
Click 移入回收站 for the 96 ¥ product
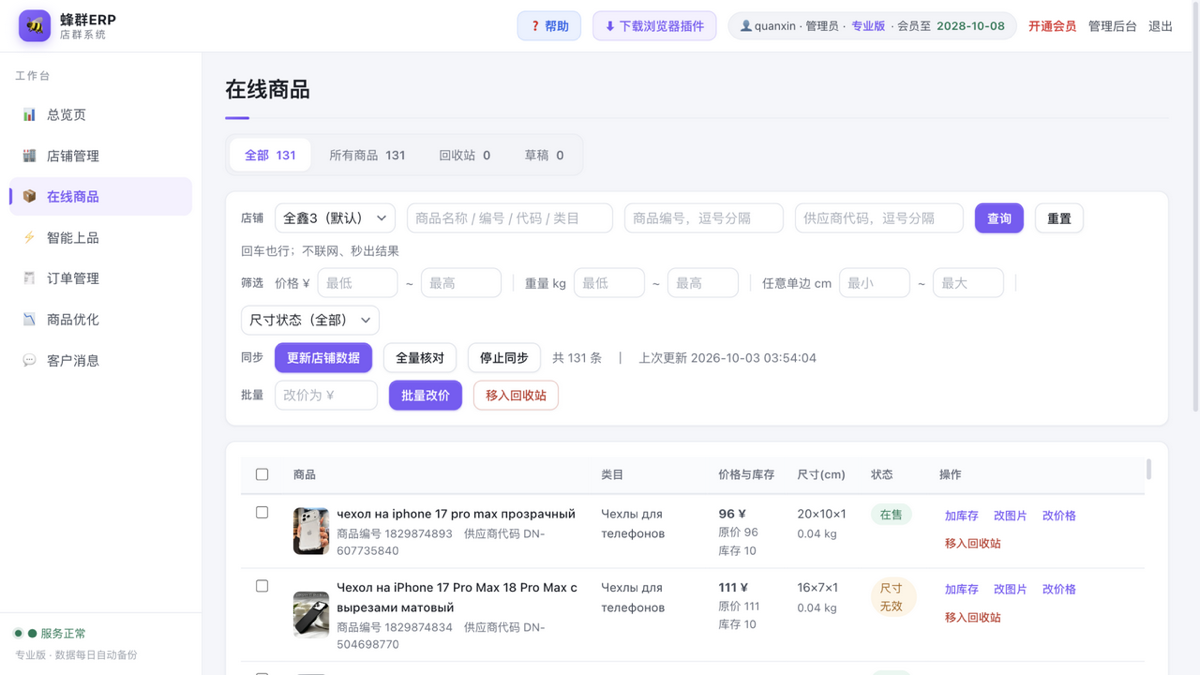pos(973,544)
